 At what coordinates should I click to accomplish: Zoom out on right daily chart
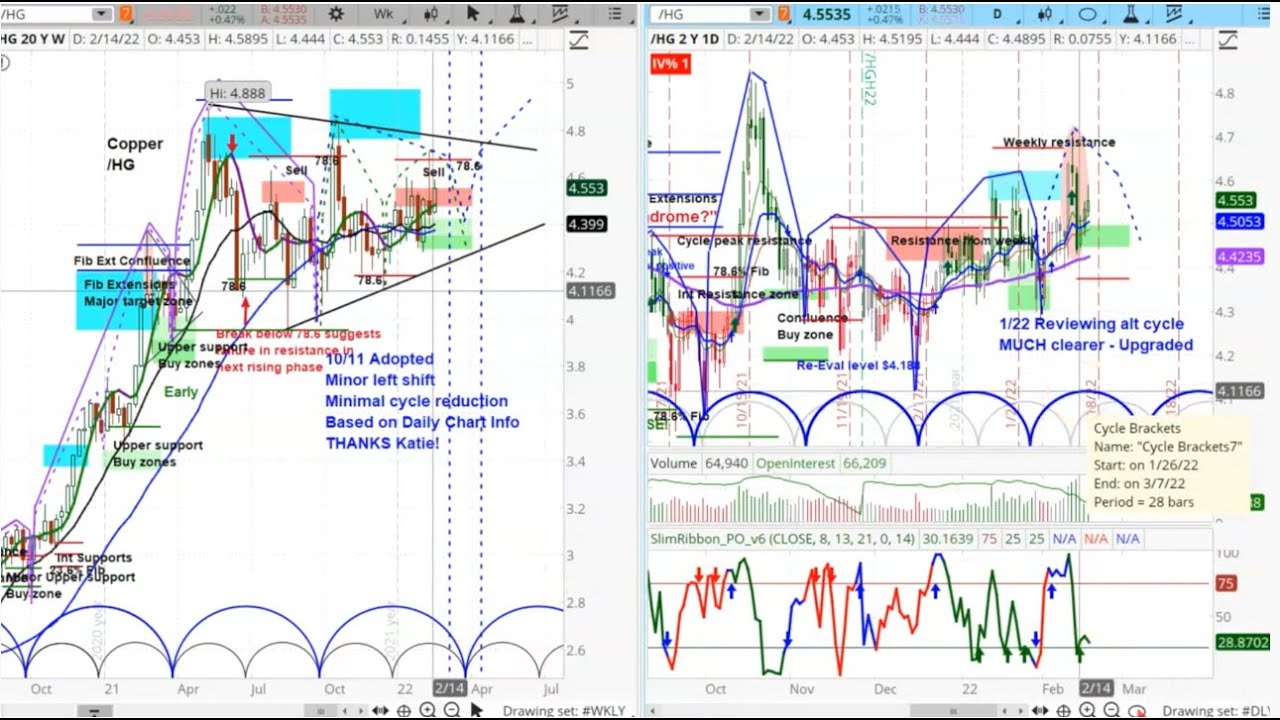(1111, 710)
